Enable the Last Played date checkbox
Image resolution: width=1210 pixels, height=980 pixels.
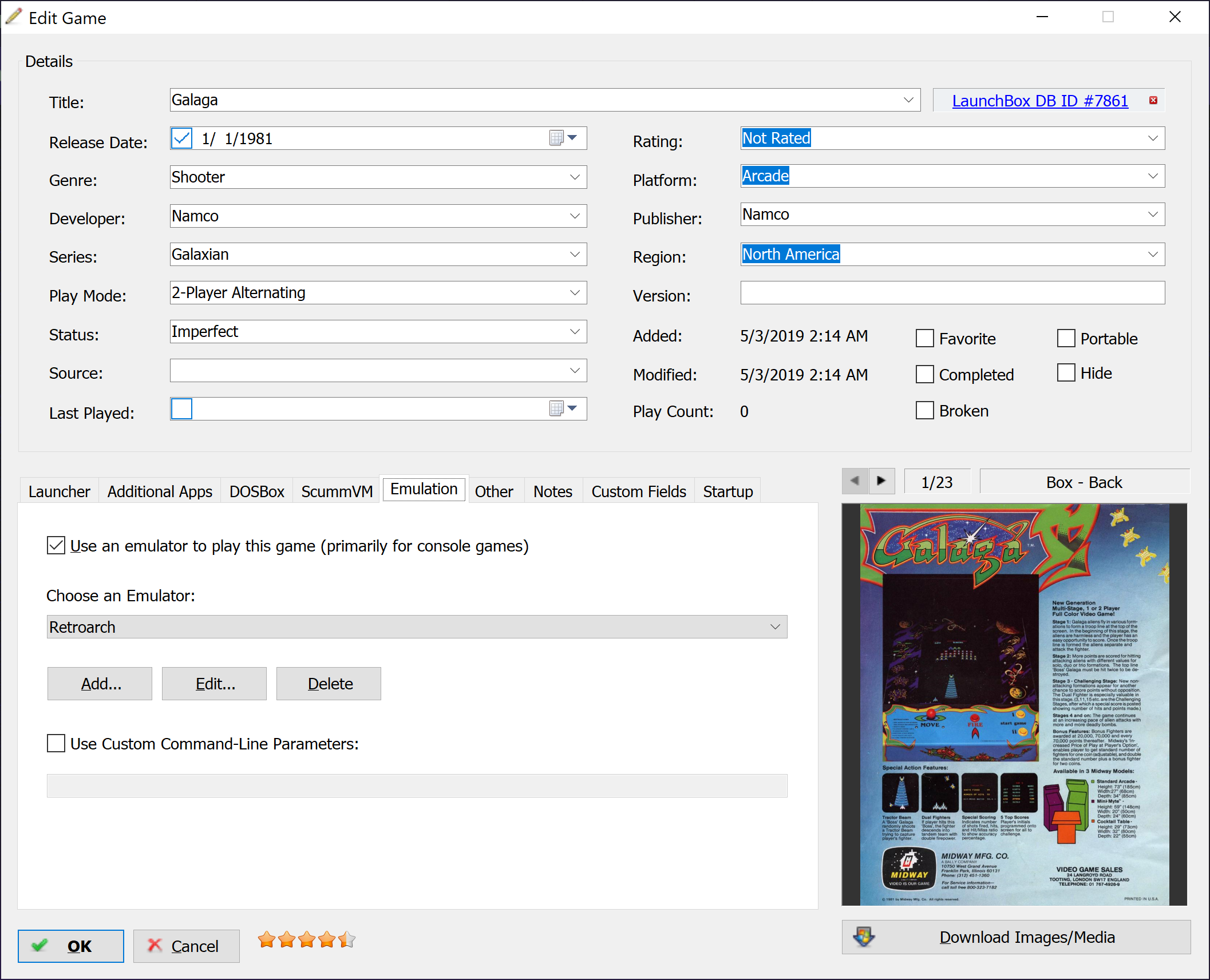[x=181, y=409]
